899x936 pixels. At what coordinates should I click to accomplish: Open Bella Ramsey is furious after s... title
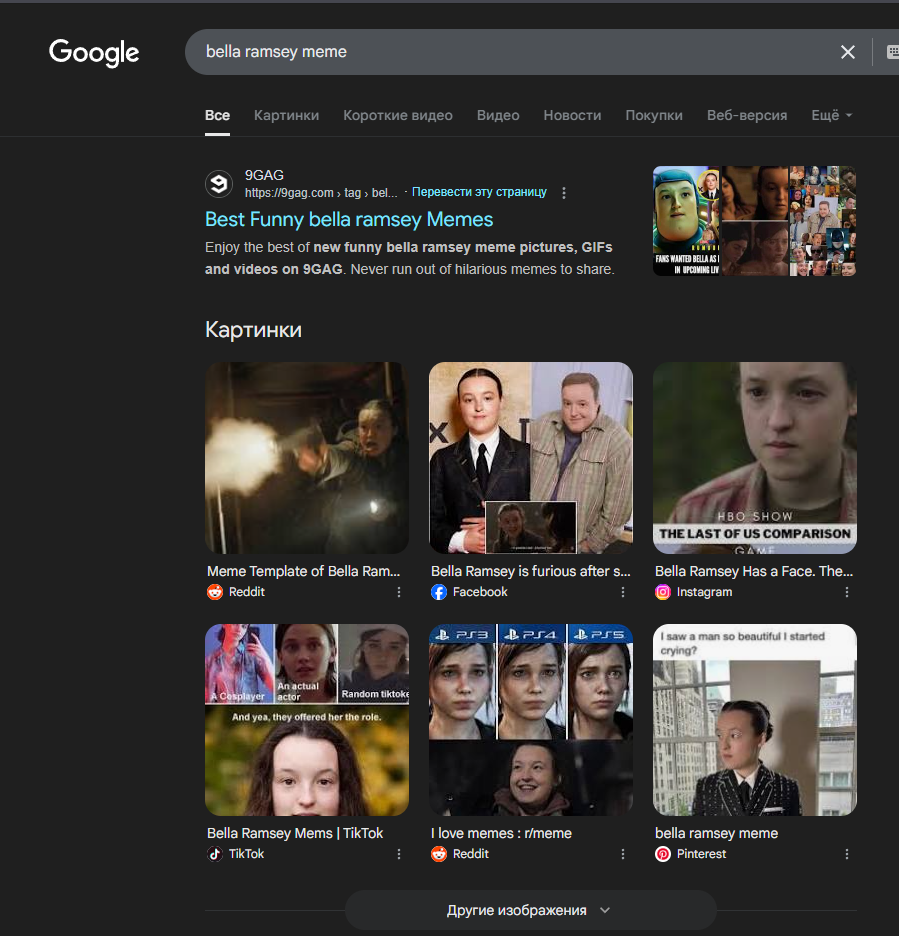(531, 571)
